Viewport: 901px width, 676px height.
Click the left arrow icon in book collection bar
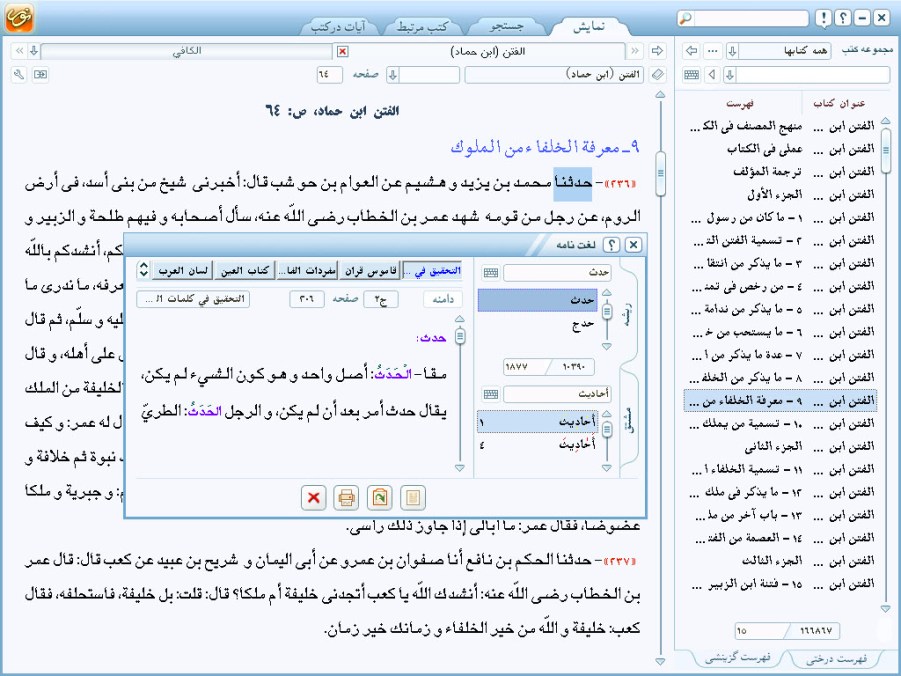tap(692, 51)
